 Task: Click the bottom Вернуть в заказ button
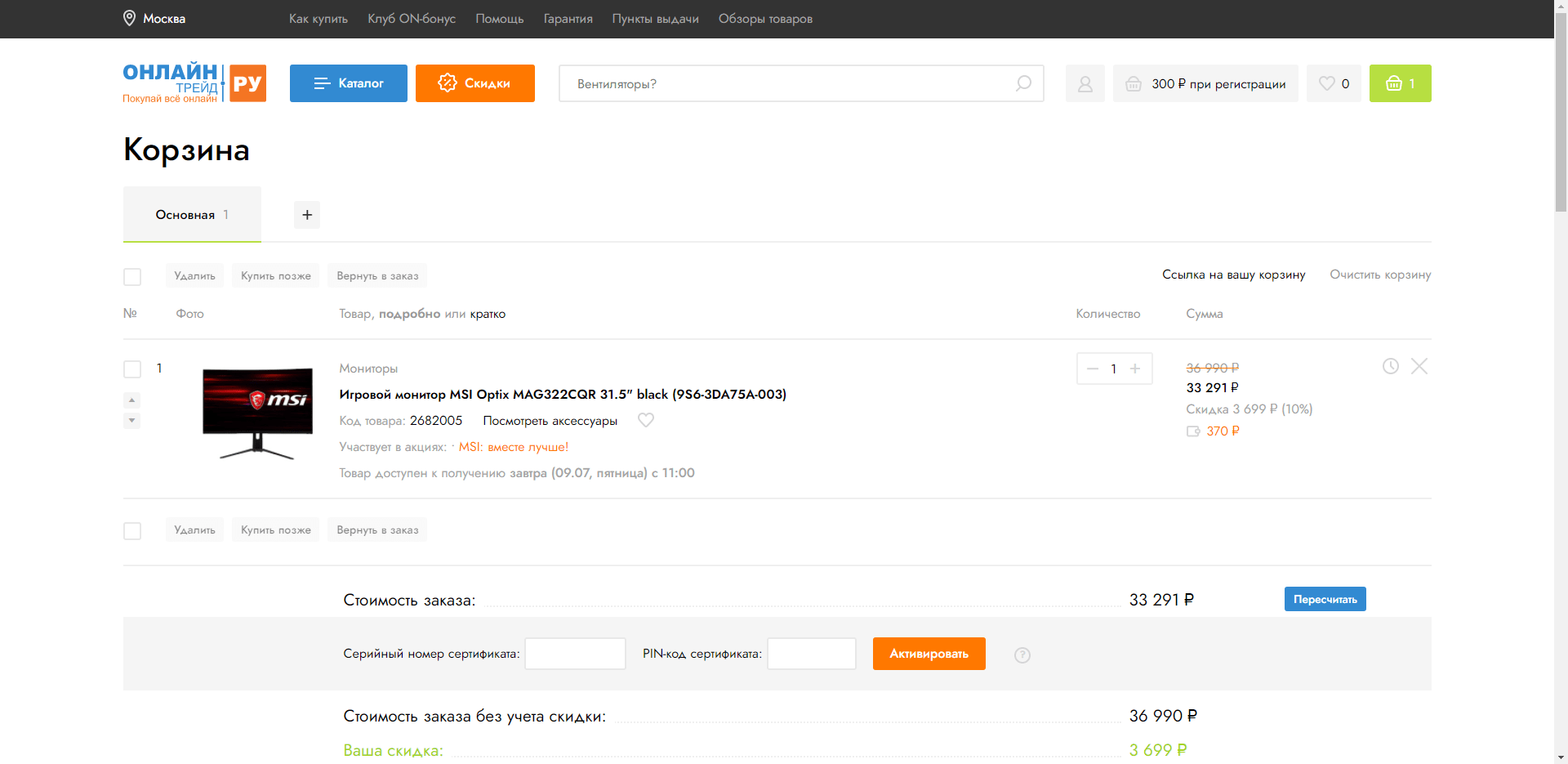[x=377, y=529]
